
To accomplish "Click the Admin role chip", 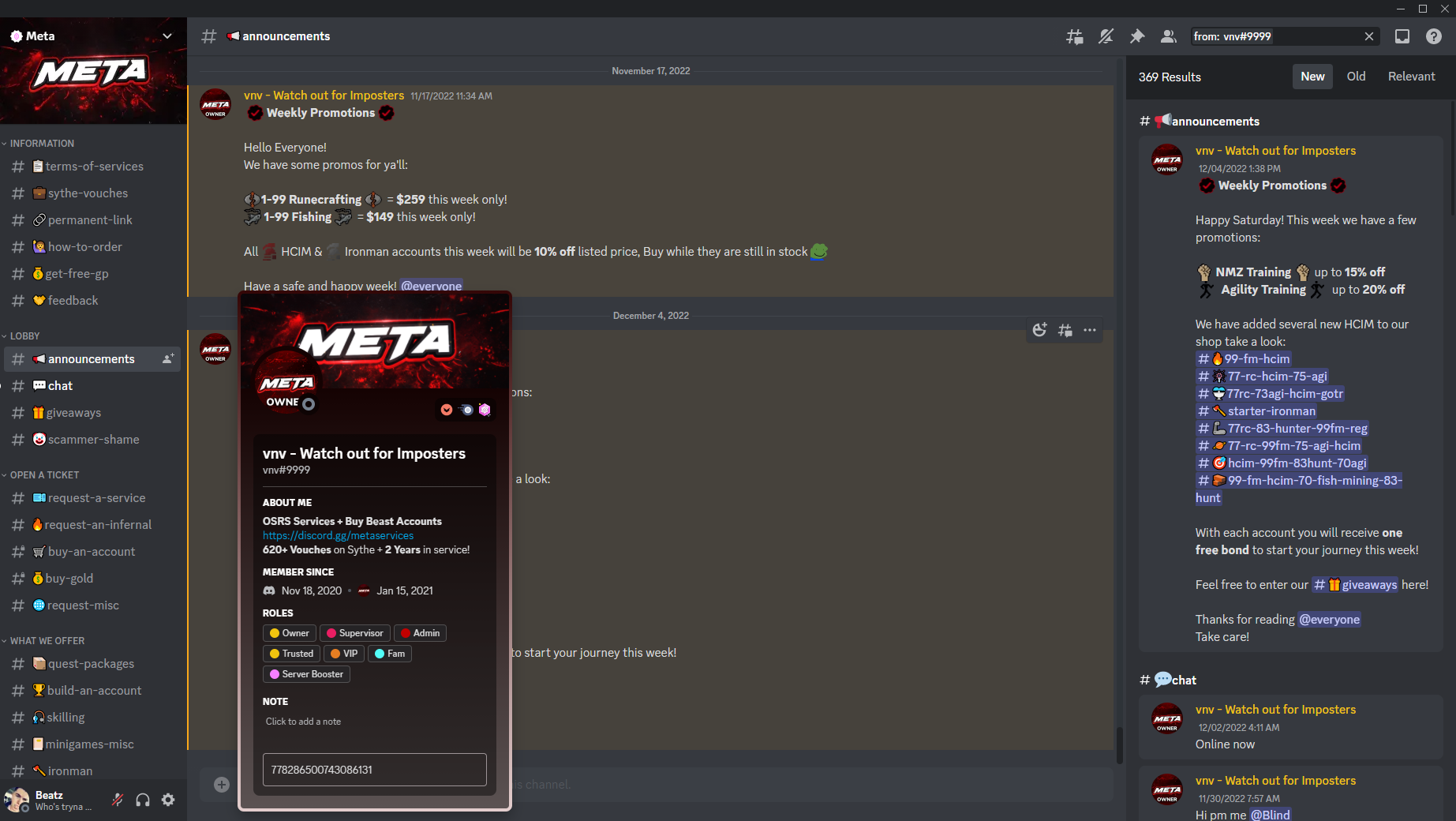I will pyautogui.click(x=420, y=633).
